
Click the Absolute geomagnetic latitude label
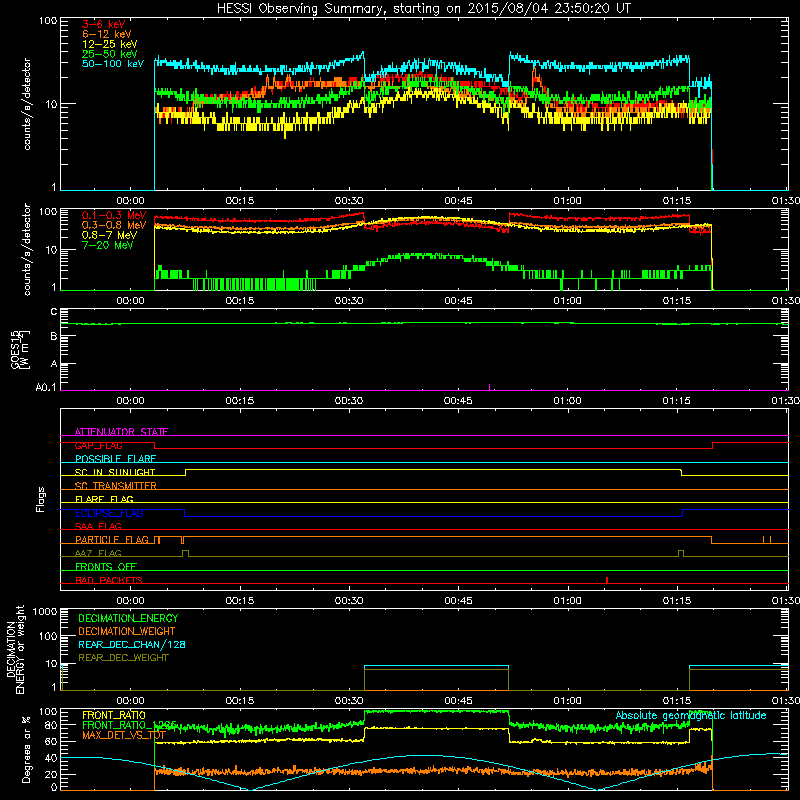691,715
